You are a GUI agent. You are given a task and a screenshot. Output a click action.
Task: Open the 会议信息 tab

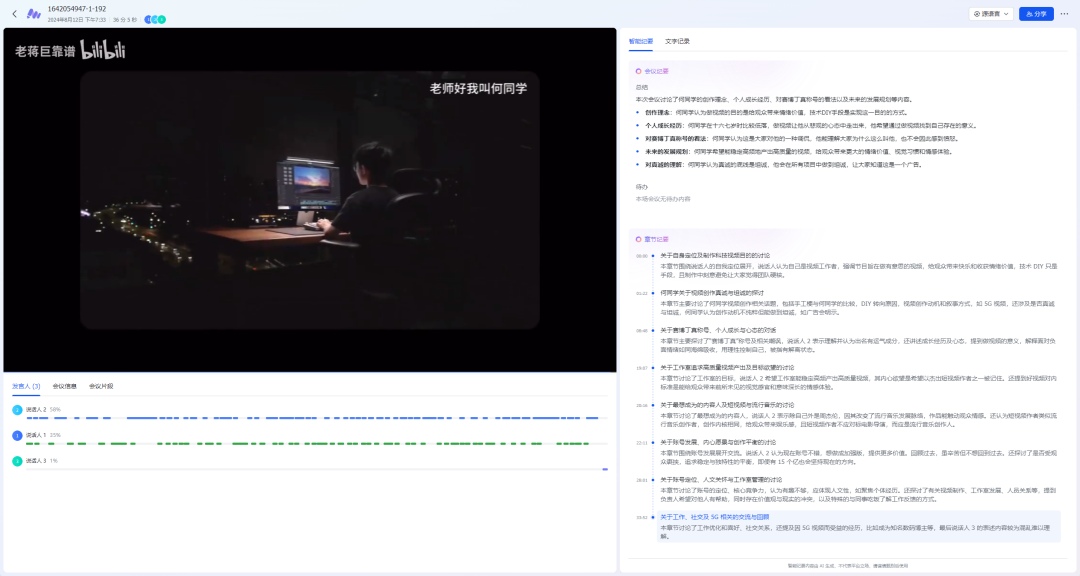tap(65, 387)
